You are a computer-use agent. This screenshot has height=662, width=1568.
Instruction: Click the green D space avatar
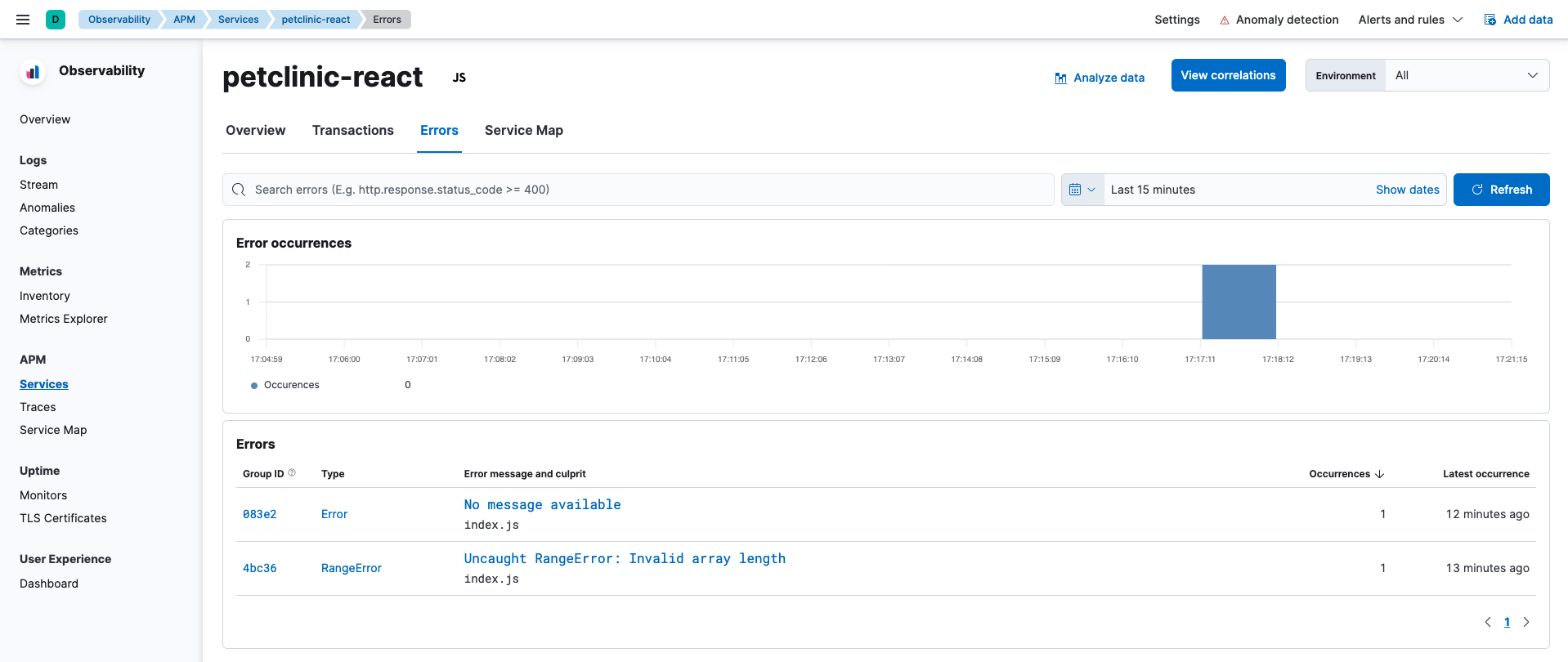point(56,20)
